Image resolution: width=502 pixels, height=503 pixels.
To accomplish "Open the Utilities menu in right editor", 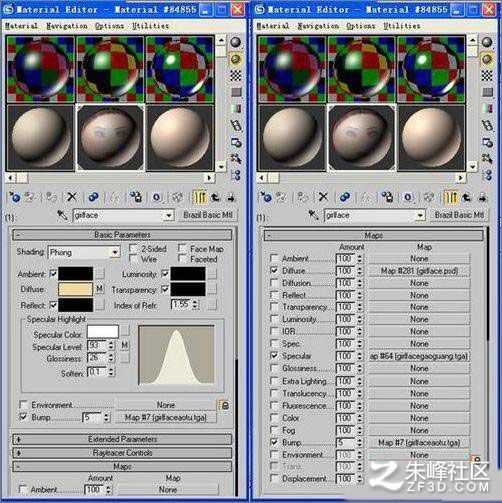I will point(402,26).
